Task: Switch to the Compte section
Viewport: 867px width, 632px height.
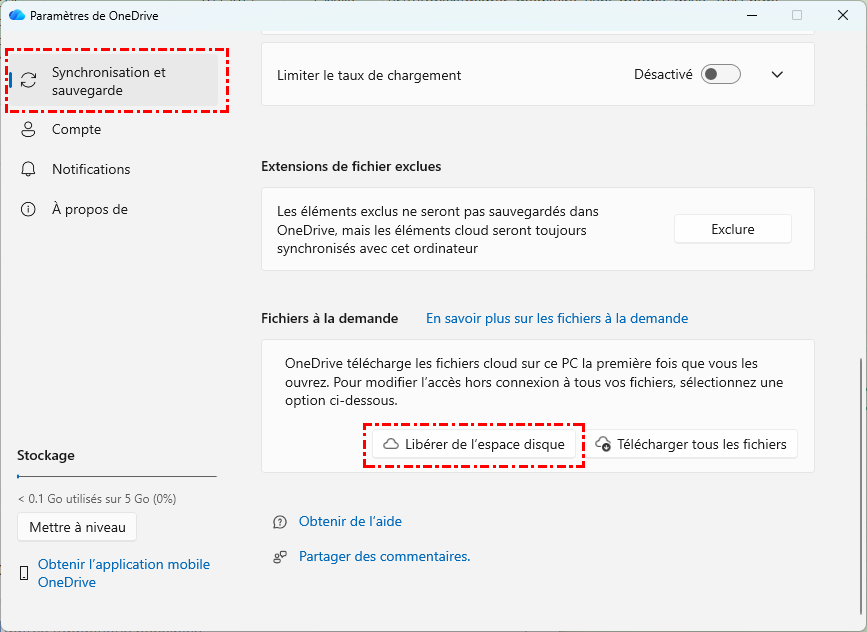Action: pyautogui.click(x=114, y=129)
